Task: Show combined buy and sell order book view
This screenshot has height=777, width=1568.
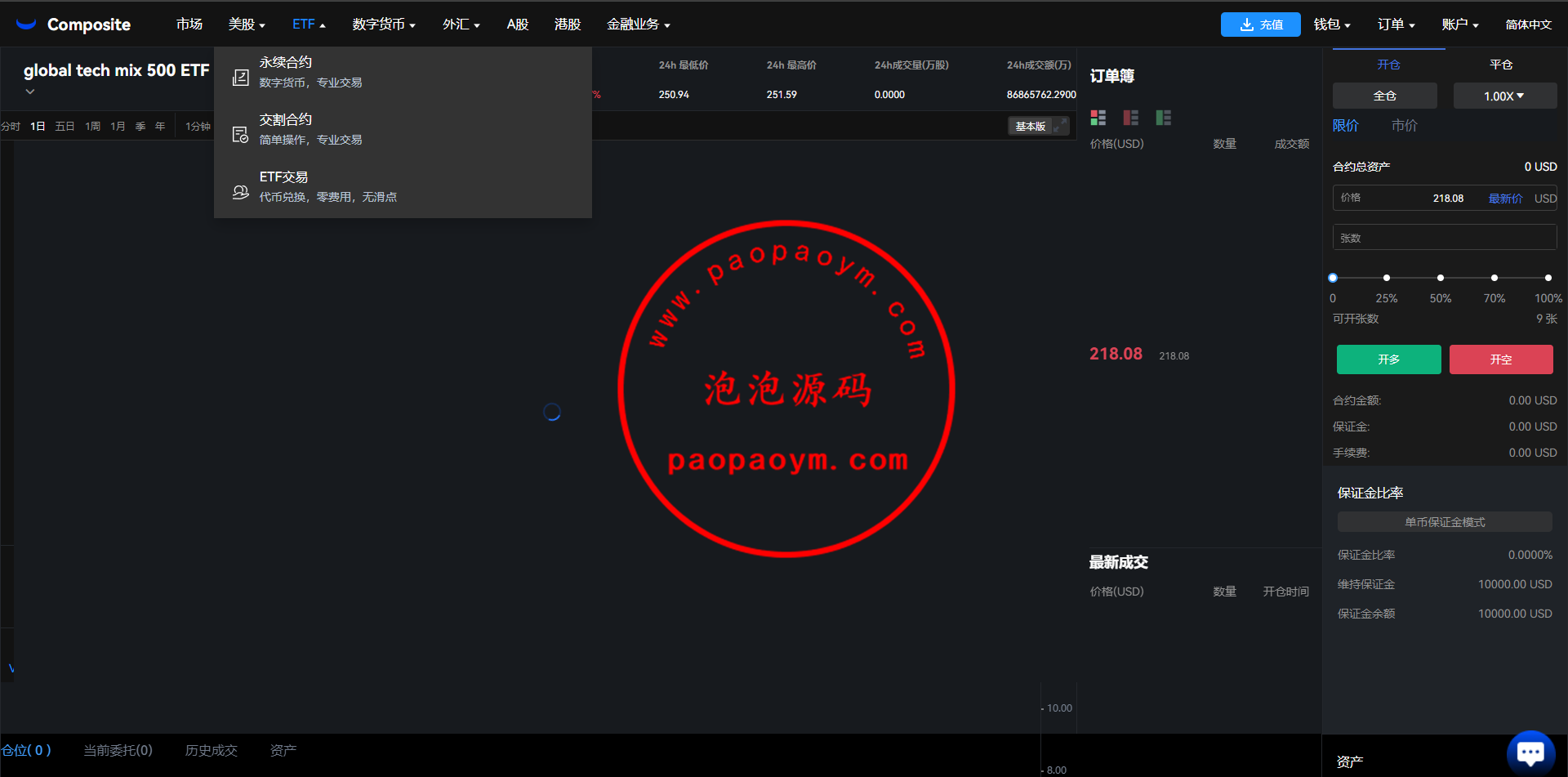Action: coord(1098,118)
